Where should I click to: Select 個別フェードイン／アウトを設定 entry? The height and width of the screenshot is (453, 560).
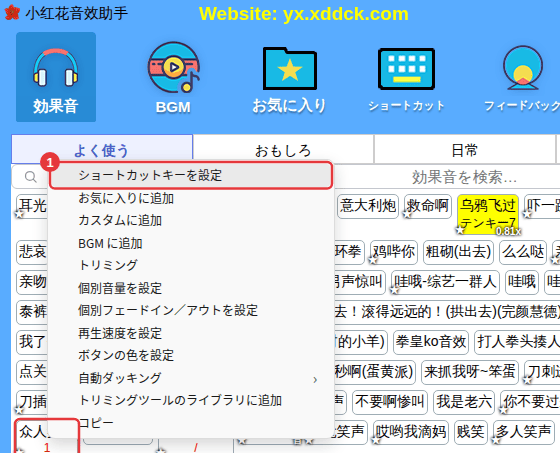click(x=191, y=310)
